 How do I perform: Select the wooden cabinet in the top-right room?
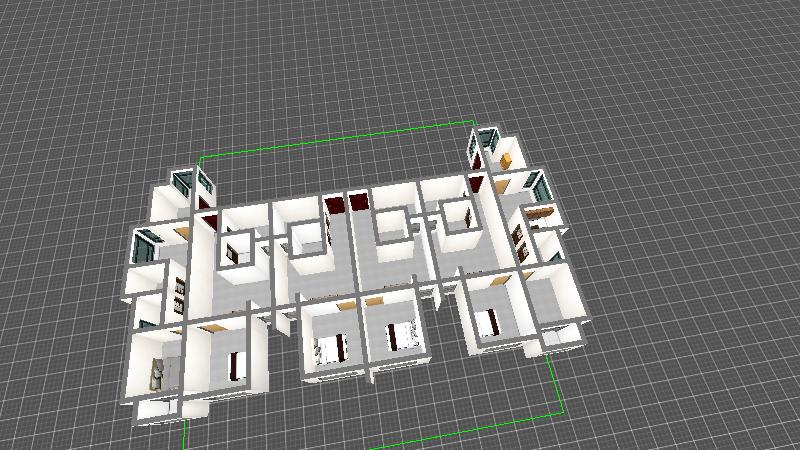coord(506,158)
